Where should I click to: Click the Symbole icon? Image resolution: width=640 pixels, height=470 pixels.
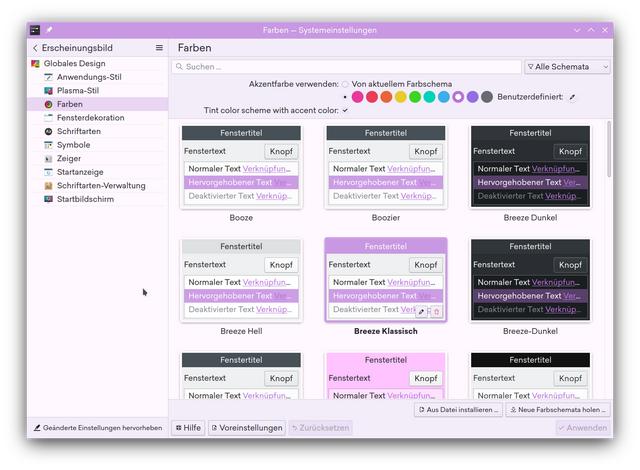point(49,145)
